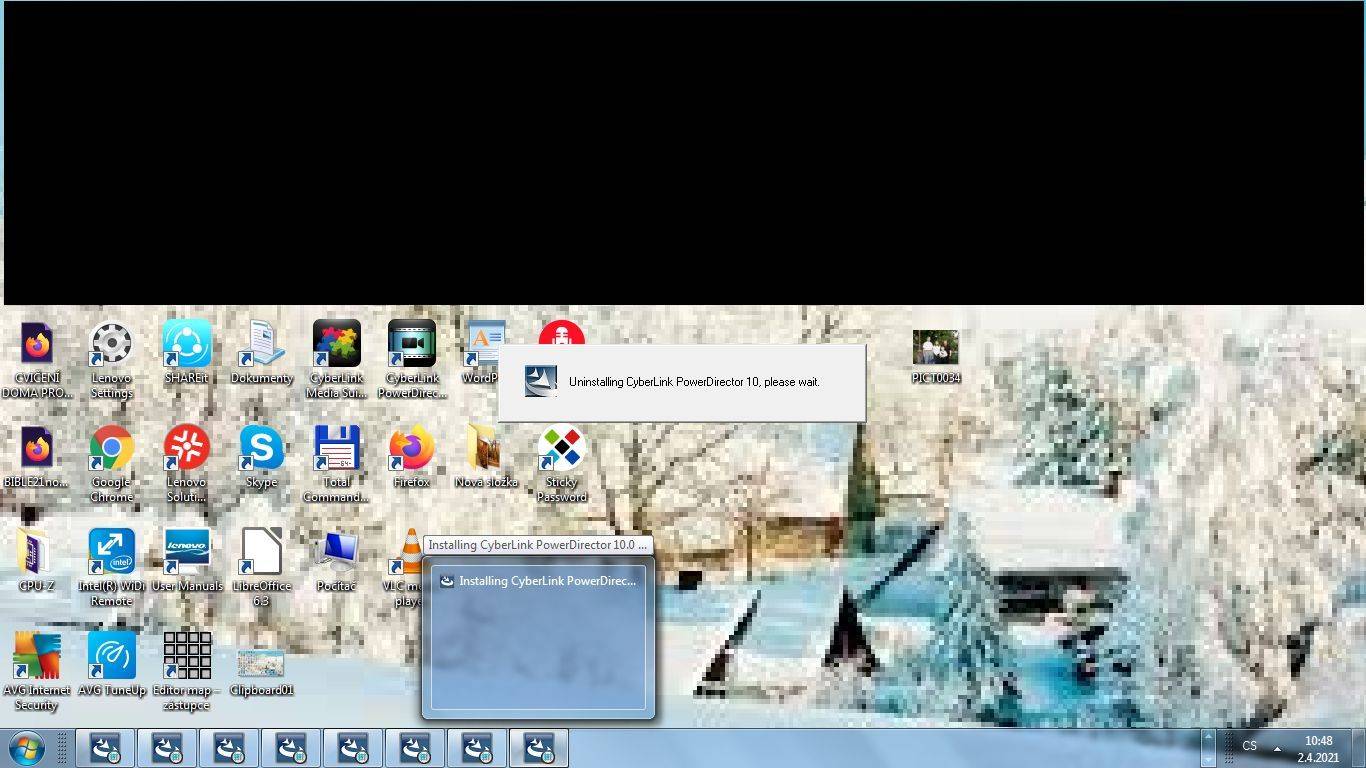Open the Skype desktop shortcut
This screenshot has height=768, width=1366.
click(x=261, y=456)
